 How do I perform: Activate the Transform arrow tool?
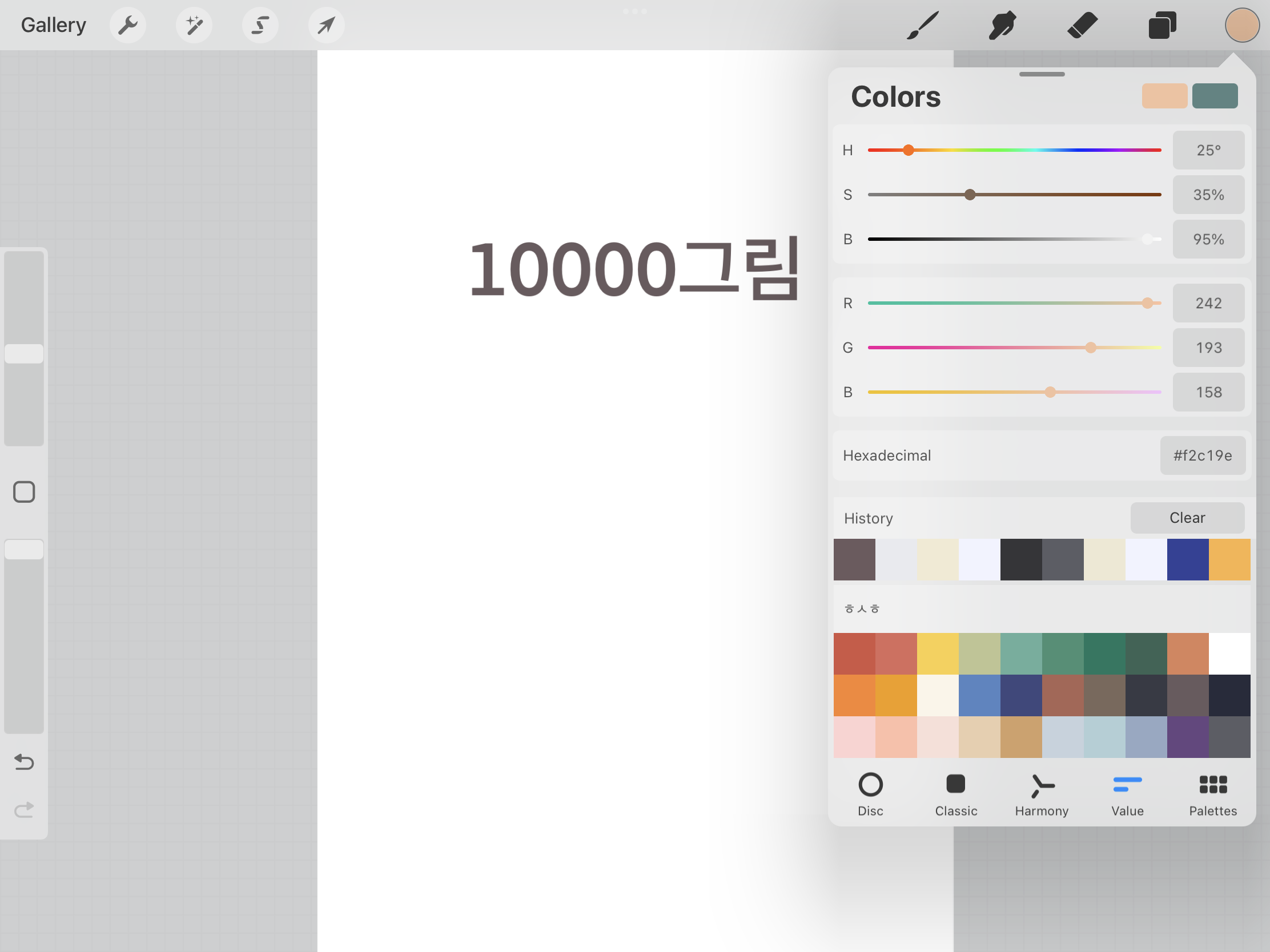[x=326, y=25]
